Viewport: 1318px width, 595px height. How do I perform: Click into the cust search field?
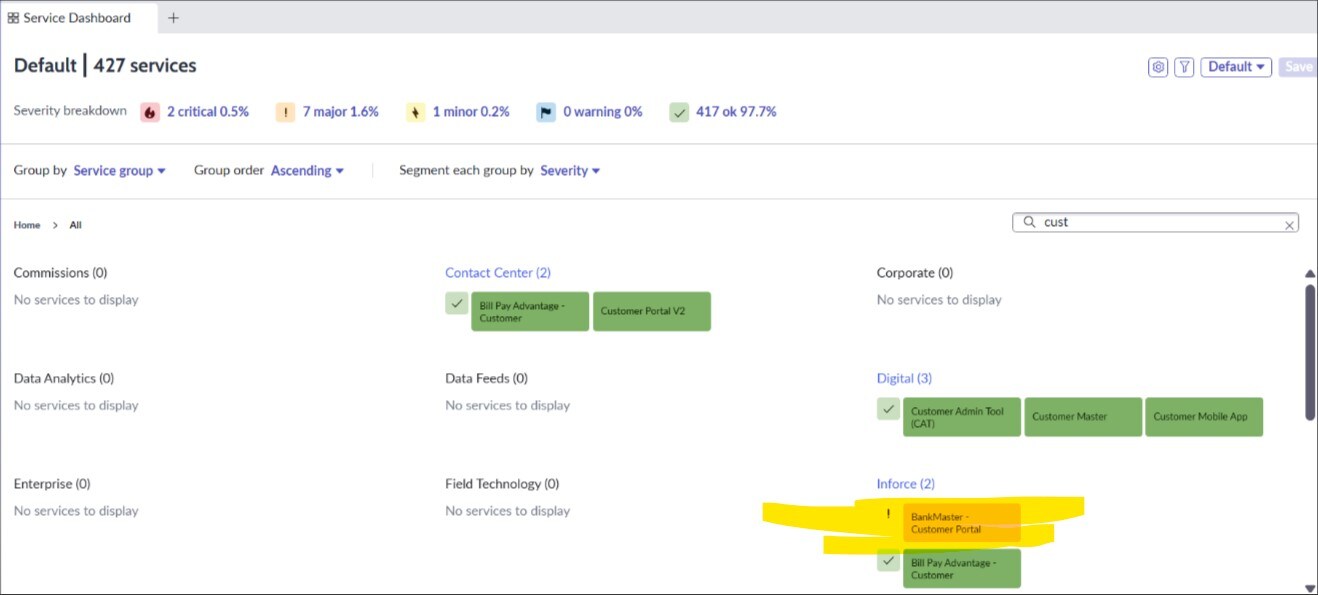pos(1156,223)
